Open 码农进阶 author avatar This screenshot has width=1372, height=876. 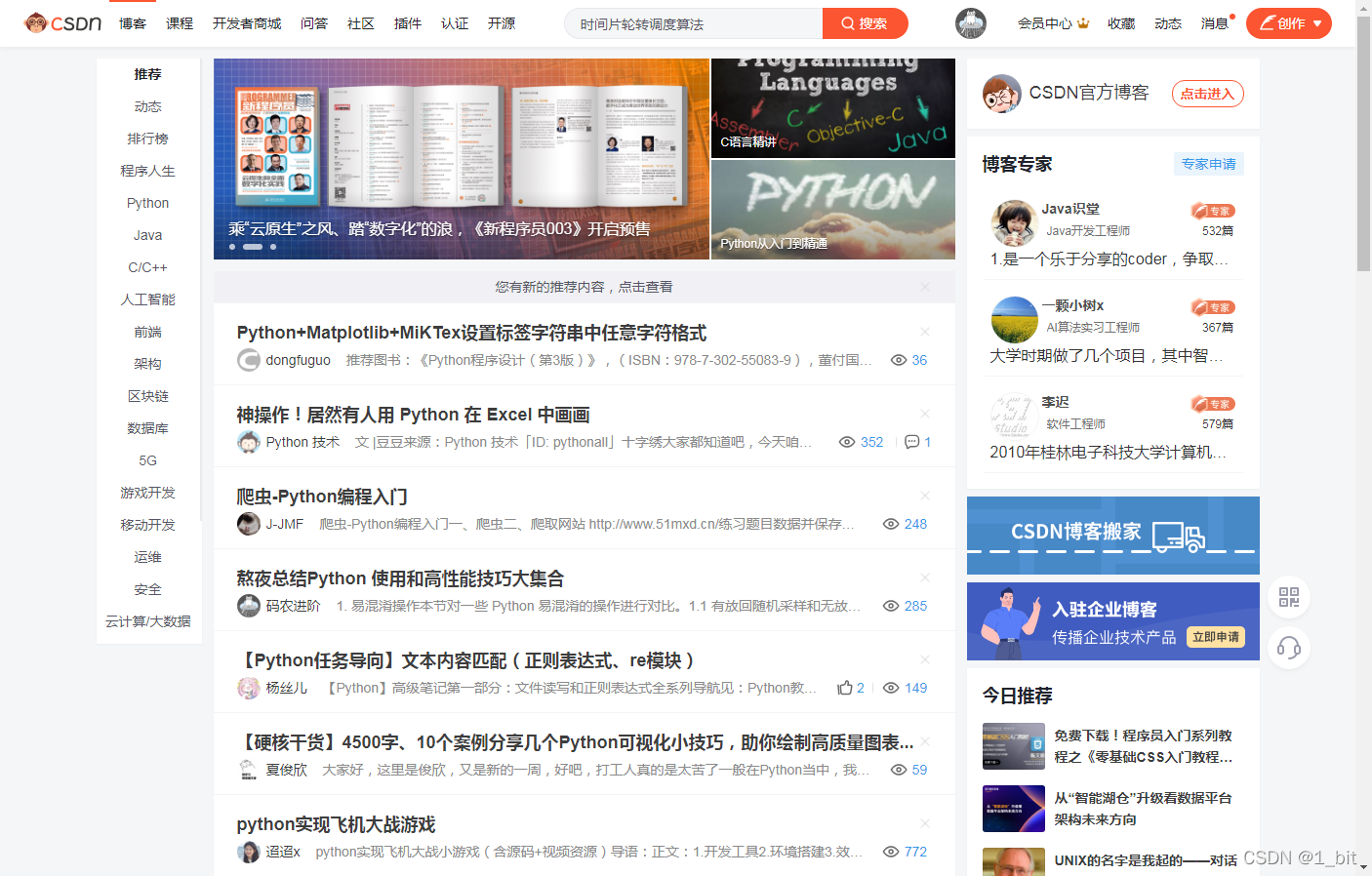click(x=249, y=606)
